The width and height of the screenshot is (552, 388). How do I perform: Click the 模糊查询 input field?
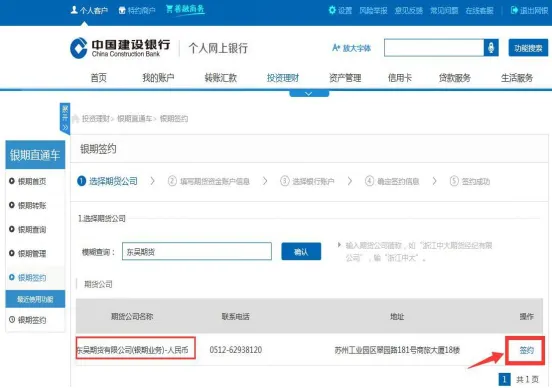tap(197, 251)
